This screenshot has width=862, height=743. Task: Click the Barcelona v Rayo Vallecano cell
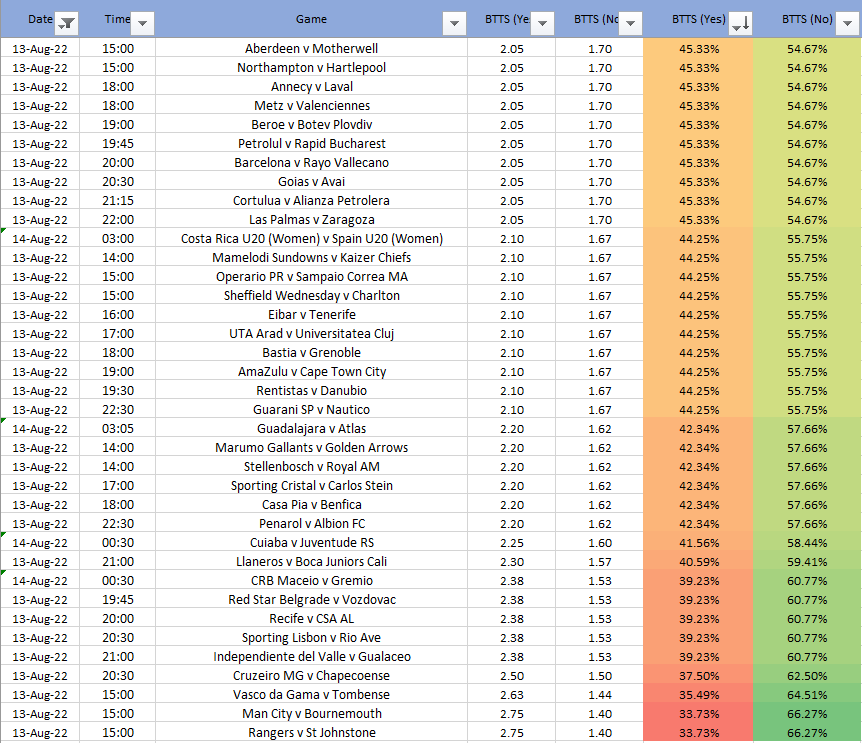click(x=311, y=163)
